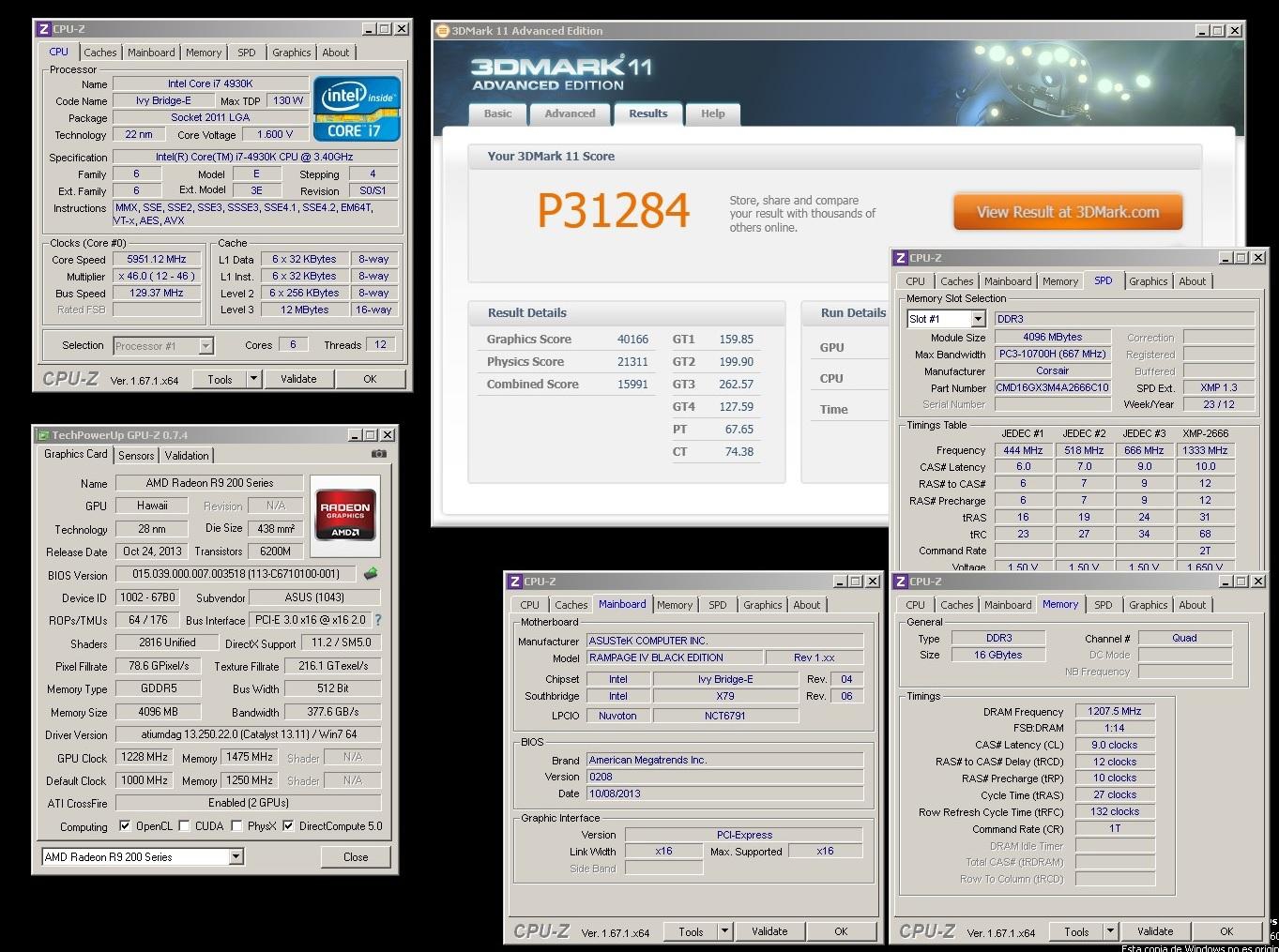Click the GT3 value 262.57
The height and width of the screenshot is (952, 1279).
(x=736, y=385)
